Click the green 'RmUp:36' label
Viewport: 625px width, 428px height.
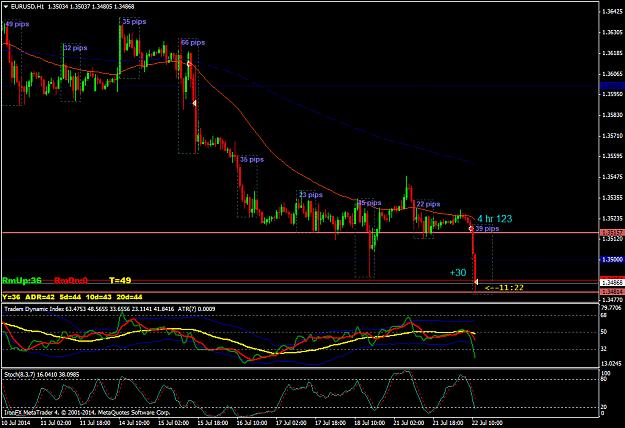click(22, 281)
